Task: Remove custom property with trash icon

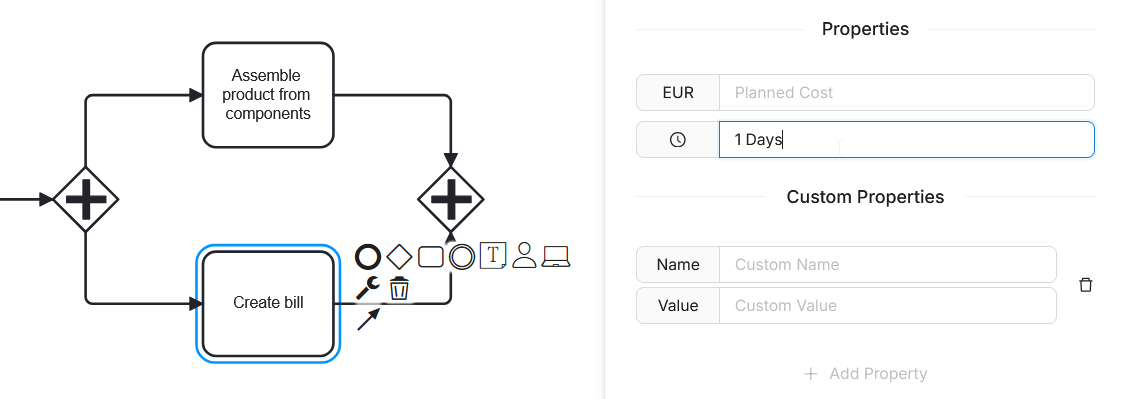Action: click(x=1085, y=285)
